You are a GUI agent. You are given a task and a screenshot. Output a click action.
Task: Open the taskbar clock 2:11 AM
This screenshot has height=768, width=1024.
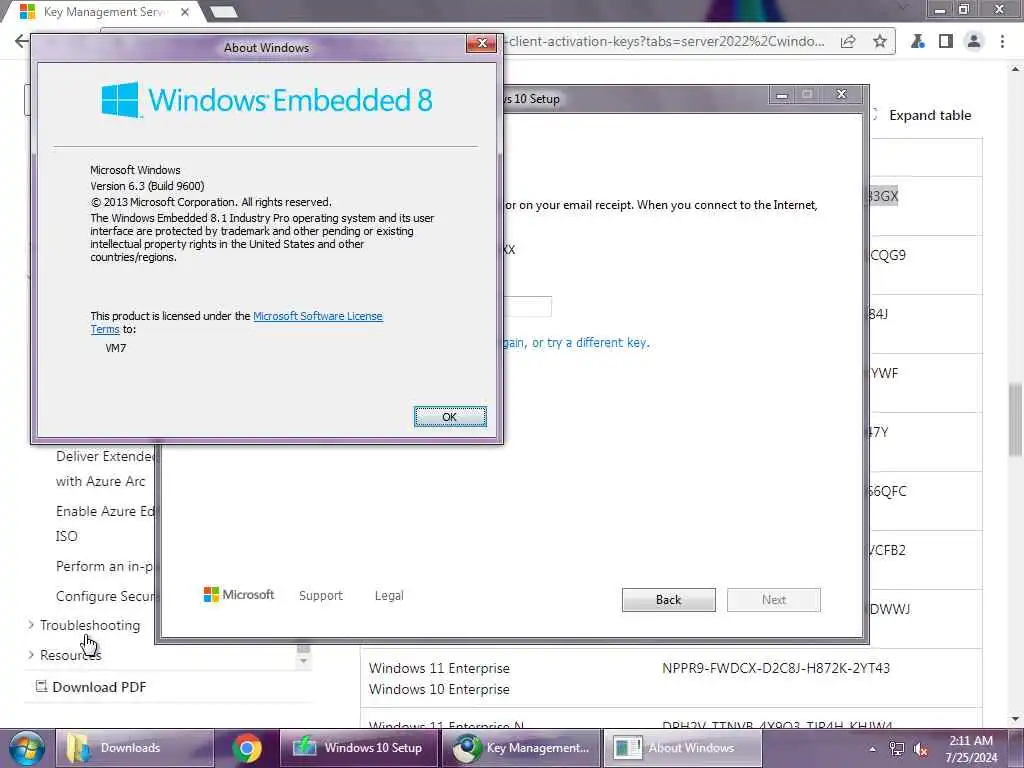tap(971, 749)
